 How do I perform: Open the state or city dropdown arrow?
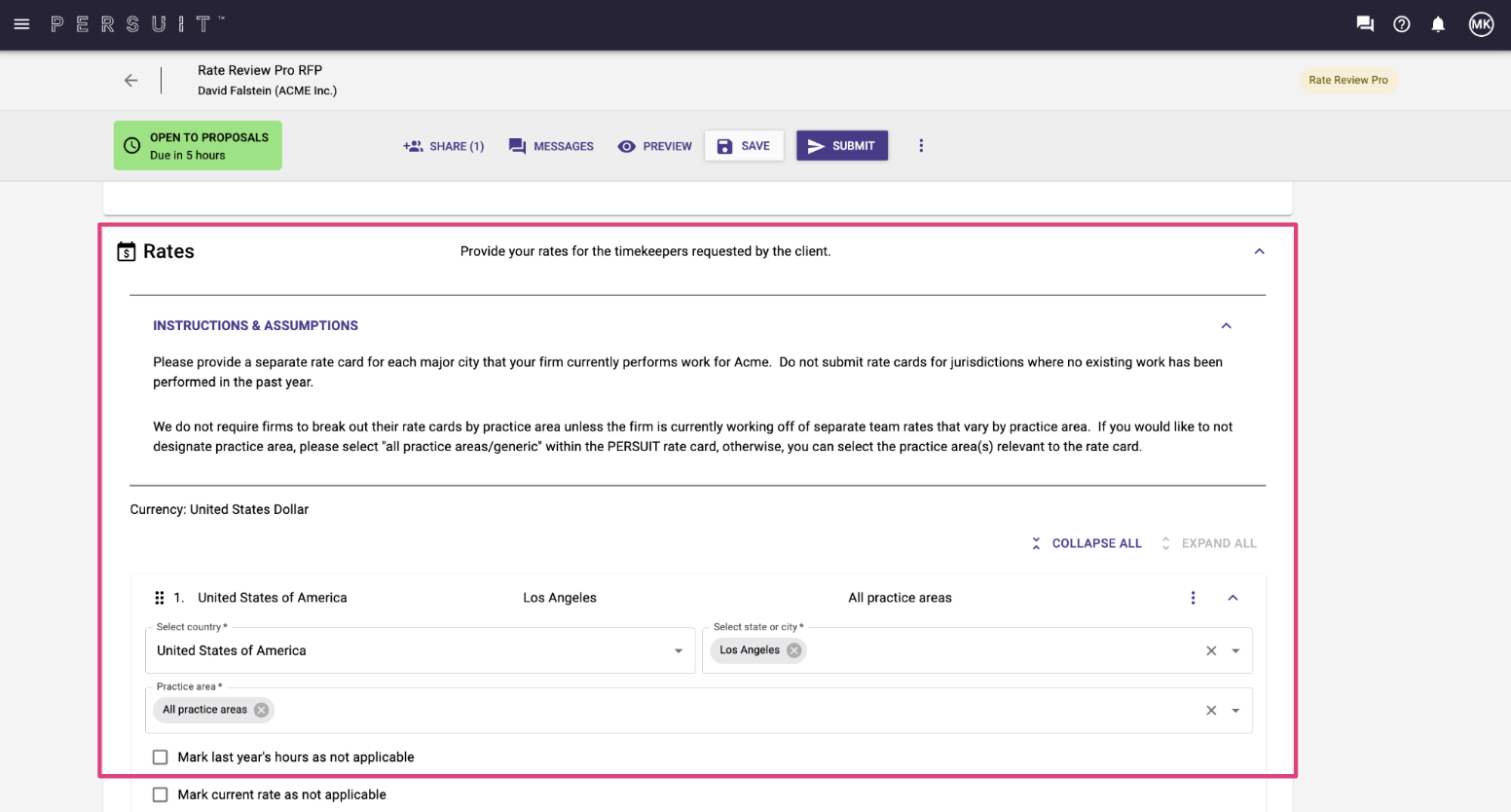pos(1235,650)
